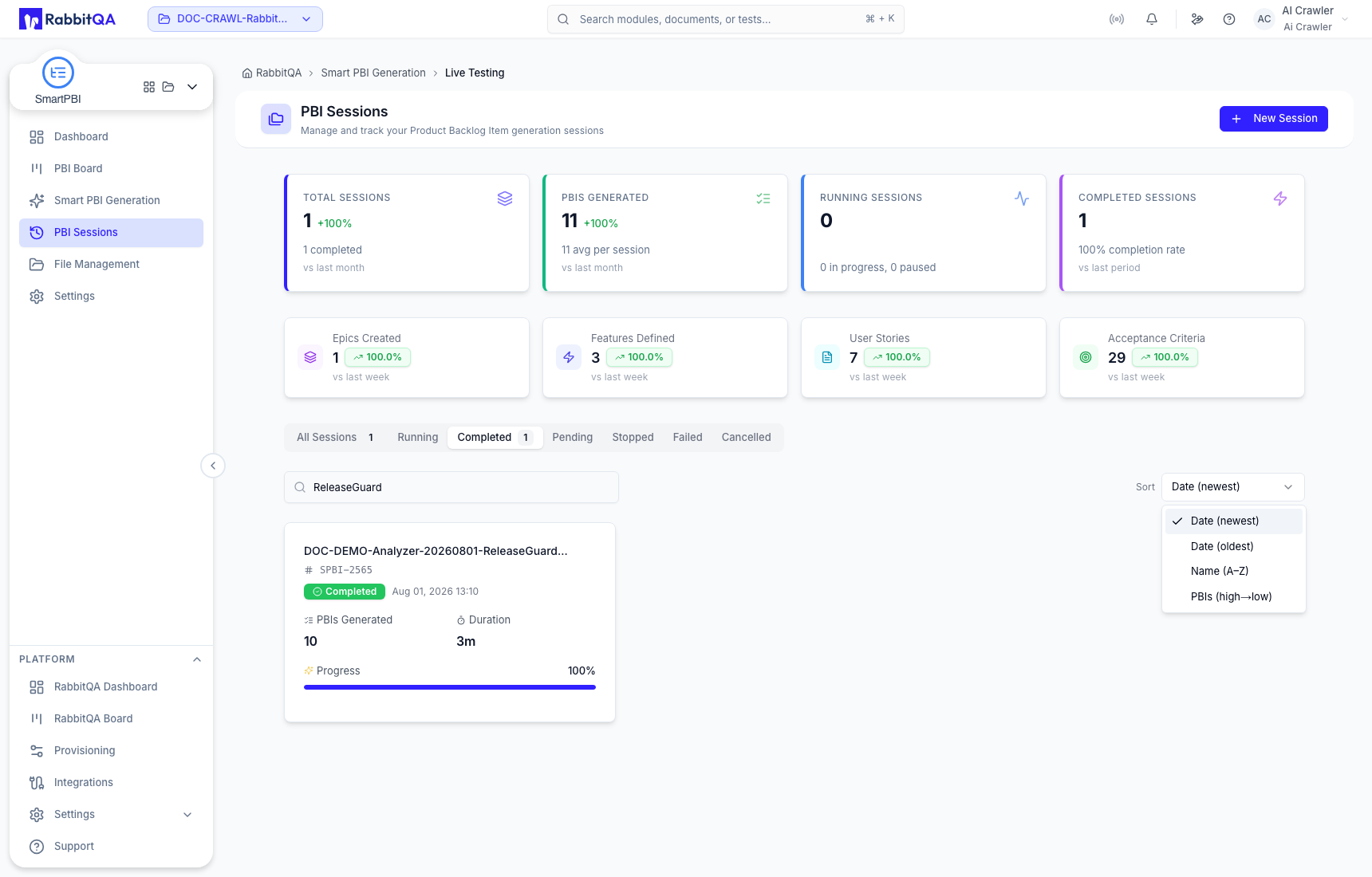Open File Management in the sidebar
Image resolution: width=1372 pixels, height=877 pixels.
(x=112, y=265)
